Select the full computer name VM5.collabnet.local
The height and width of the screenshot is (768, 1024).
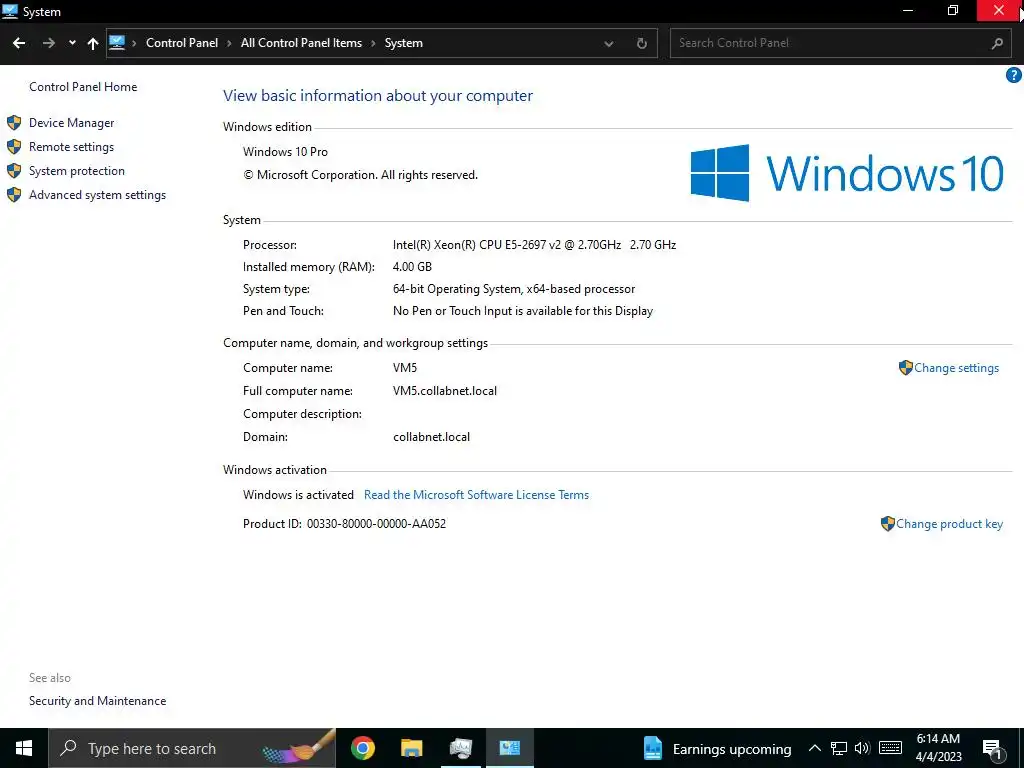pyautogui.click(x=445, y=391)
